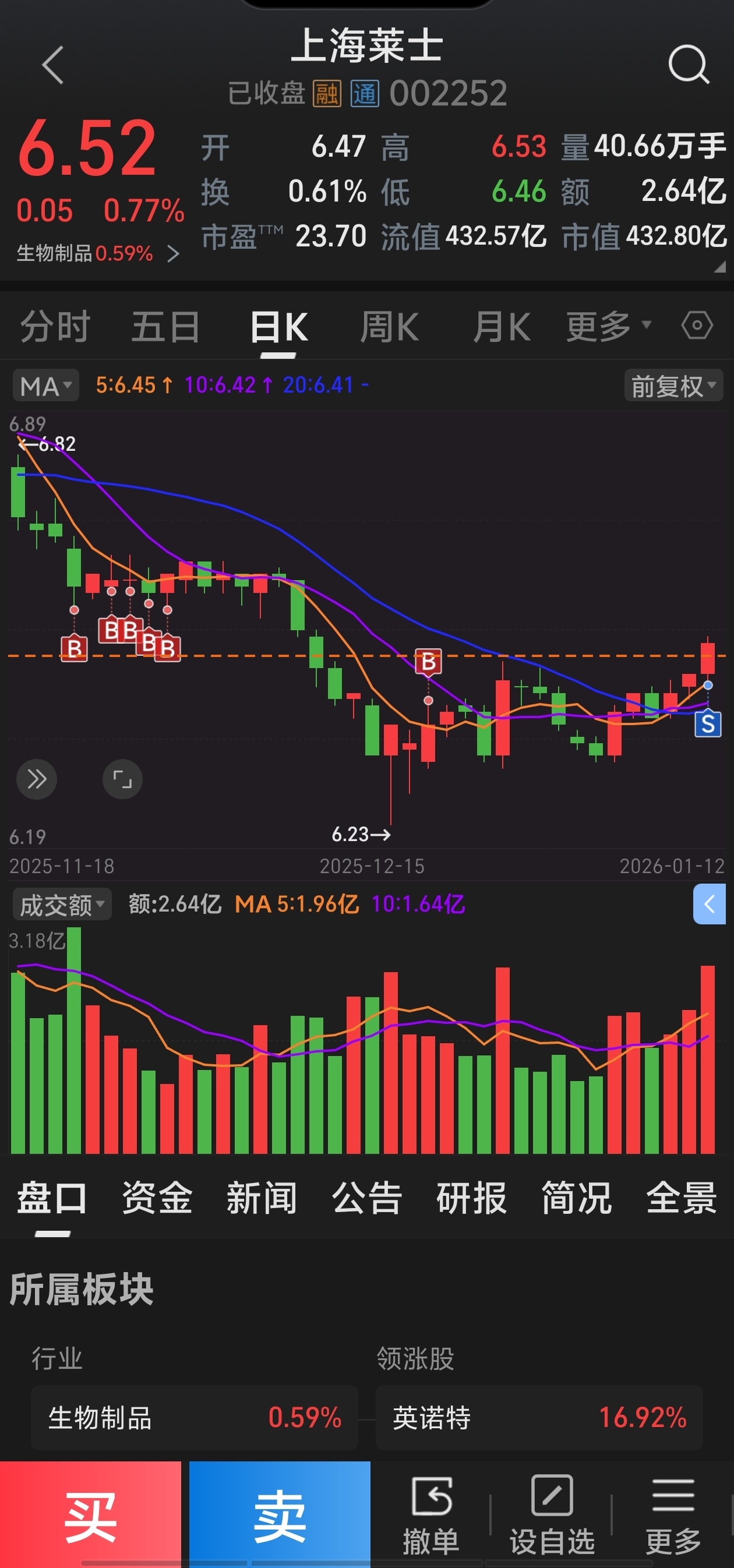Tap the blue collapse arrow on volume panel
This screenshot has width=734, height=1568.
[709, 904]
